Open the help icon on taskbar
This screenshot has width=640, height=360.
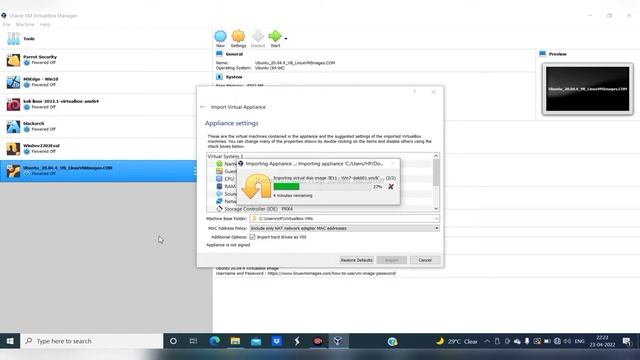tap(392, 341)
